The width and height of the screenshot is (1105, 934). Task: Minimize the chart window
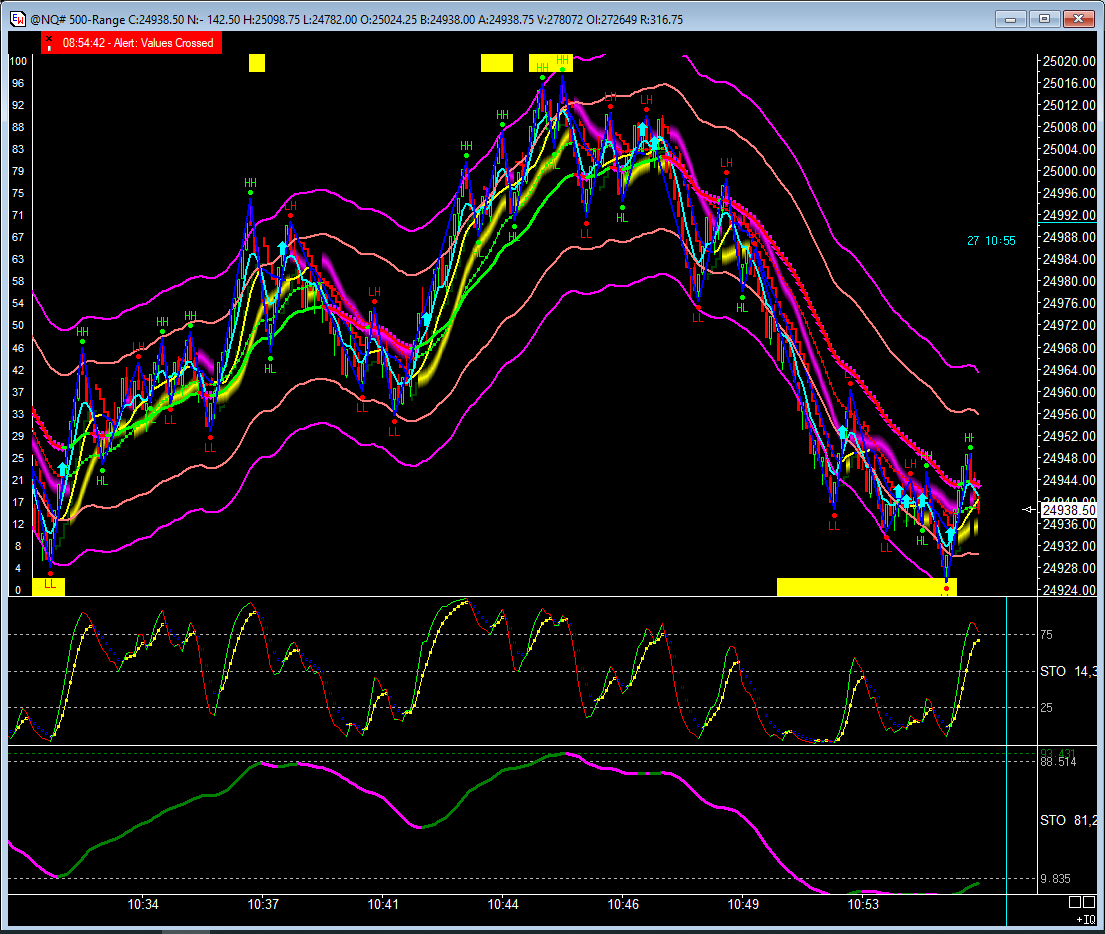(x=1011, y=19)
